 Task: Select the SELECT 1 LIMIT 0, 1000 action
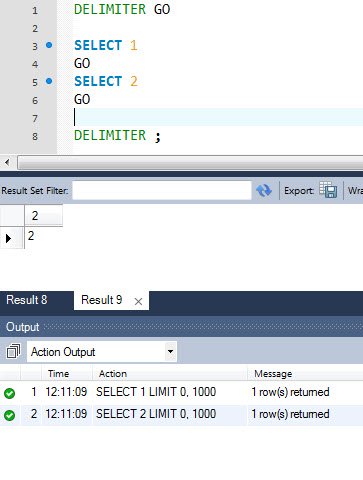point(156,392)
